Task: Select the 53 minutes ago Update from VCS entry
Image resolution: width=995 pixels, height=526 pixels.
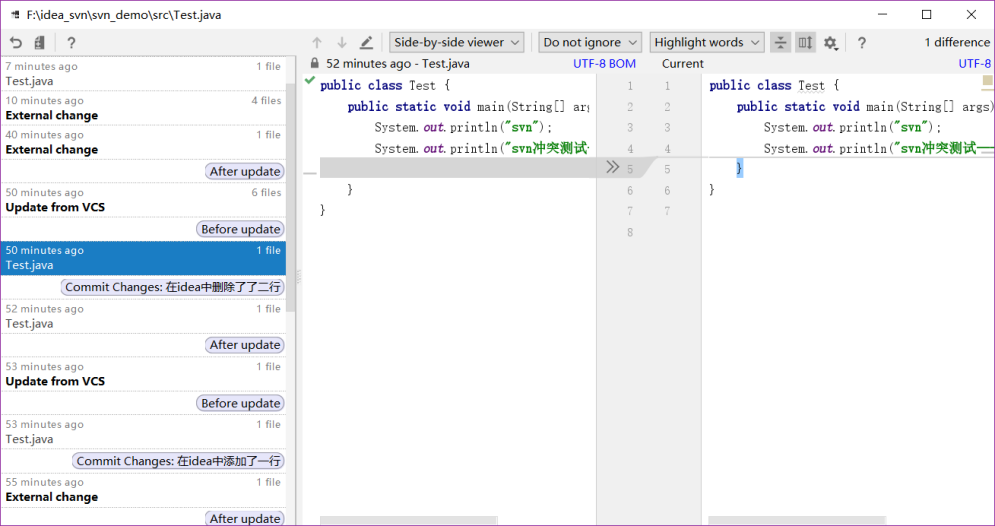Action: coord(143,374)
